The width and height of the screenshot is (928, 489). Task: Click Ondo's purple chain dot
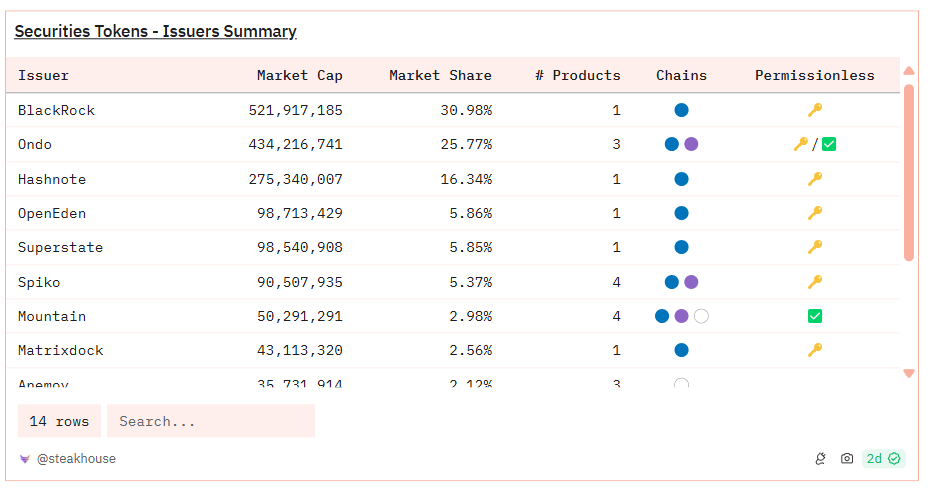[x=691, y=144]
